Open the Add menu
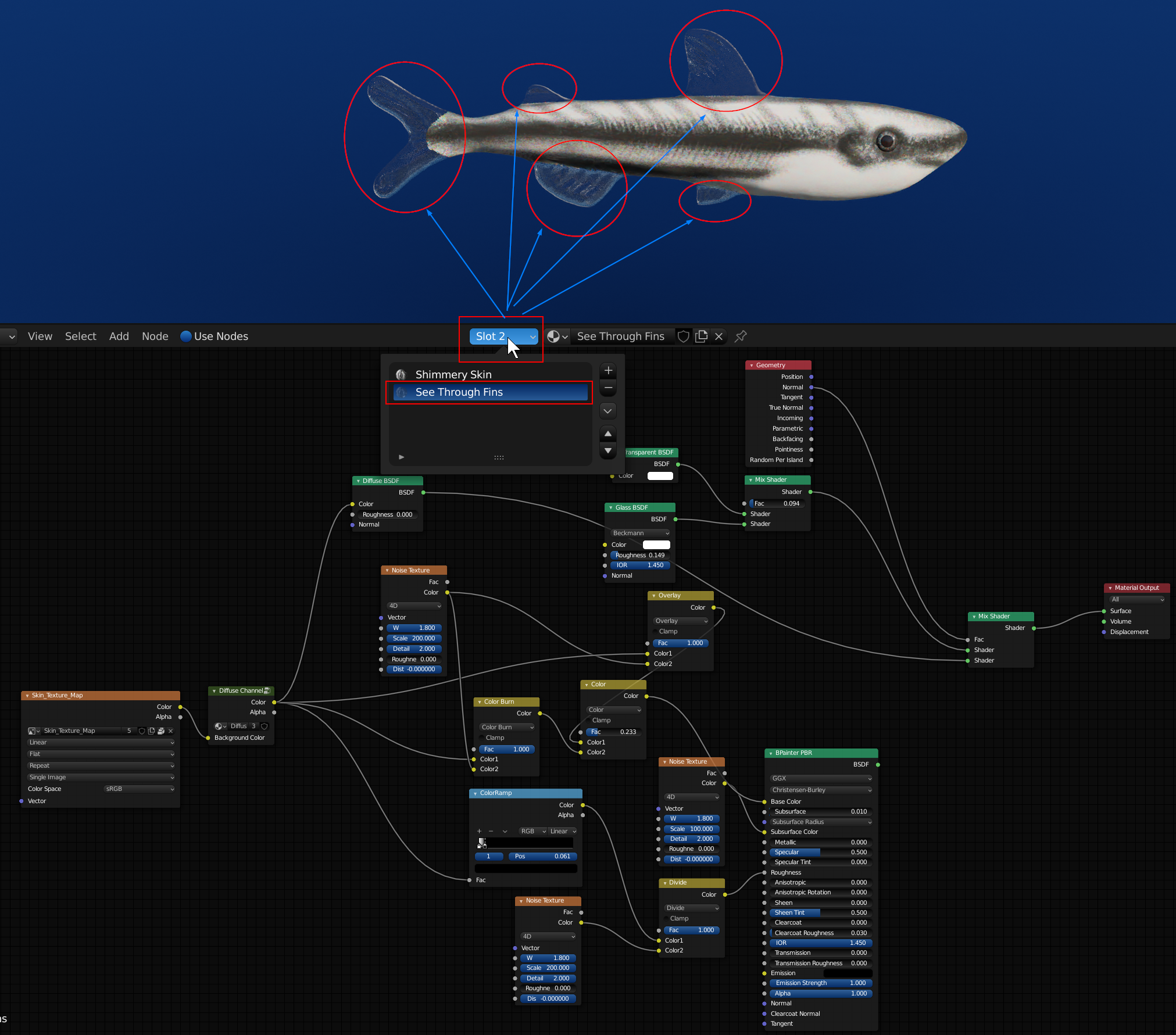This screenshot has height=1035, width=1176. pos(119,336)
